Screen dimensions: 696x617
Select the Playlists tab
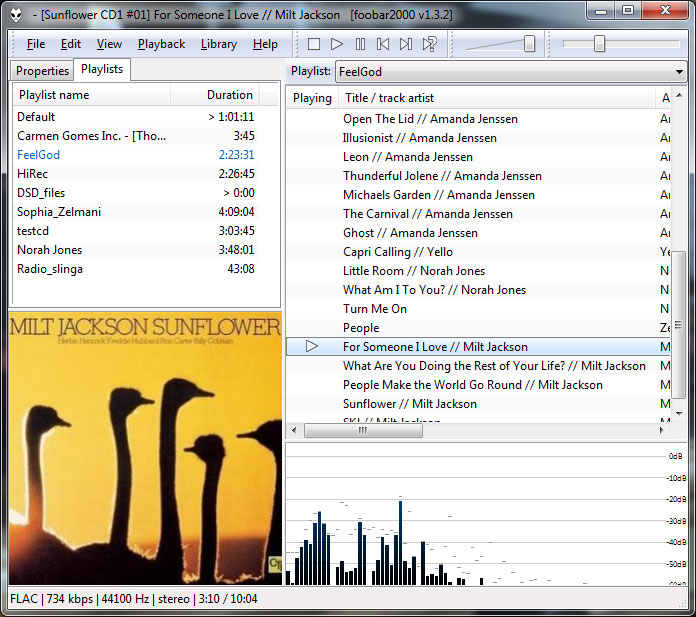[102, 69]
